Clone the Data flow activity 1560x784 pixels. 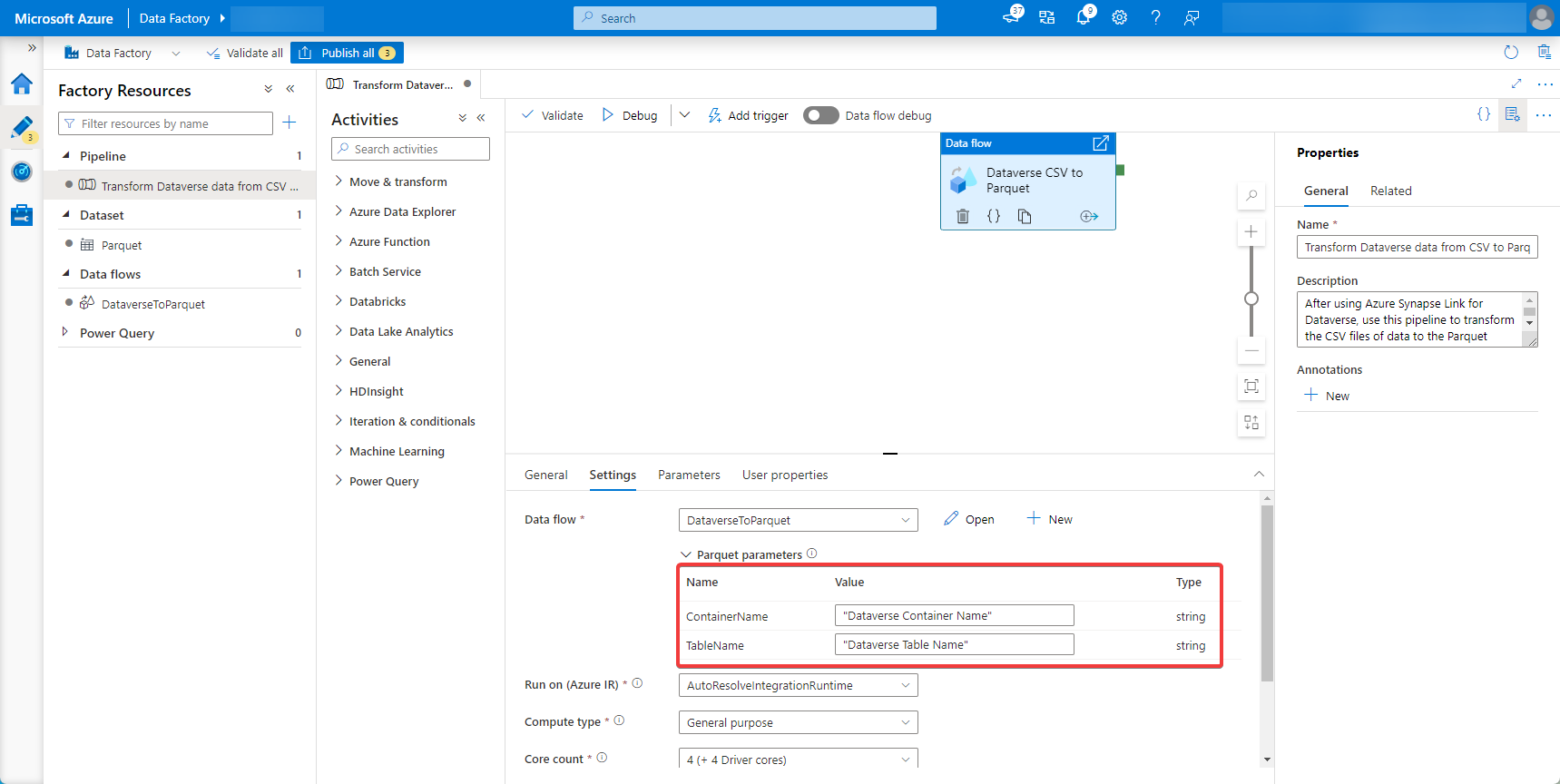pos(1025,216)
